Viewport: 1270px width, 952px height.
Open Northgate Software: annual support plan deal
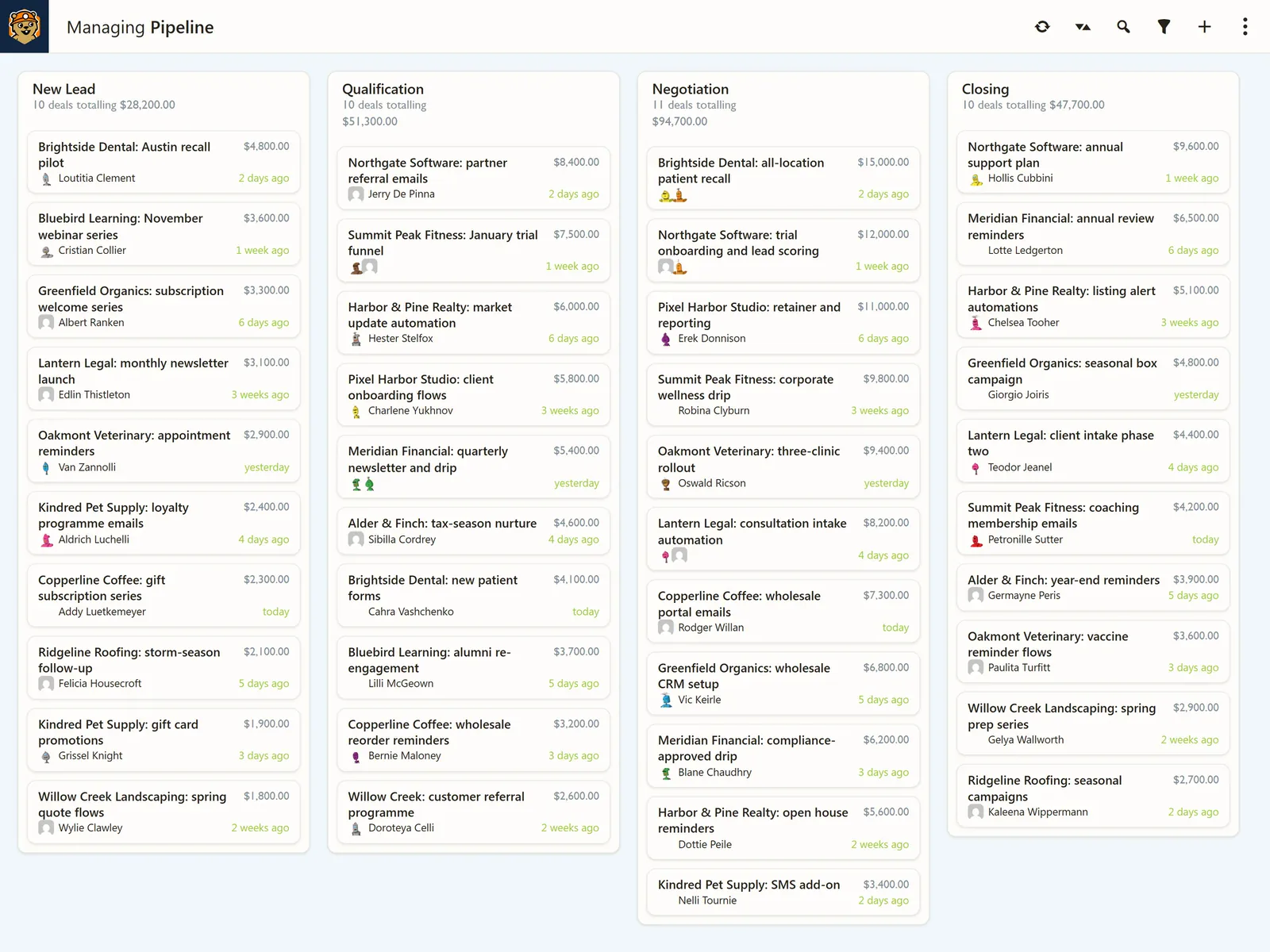(1092, 162)
